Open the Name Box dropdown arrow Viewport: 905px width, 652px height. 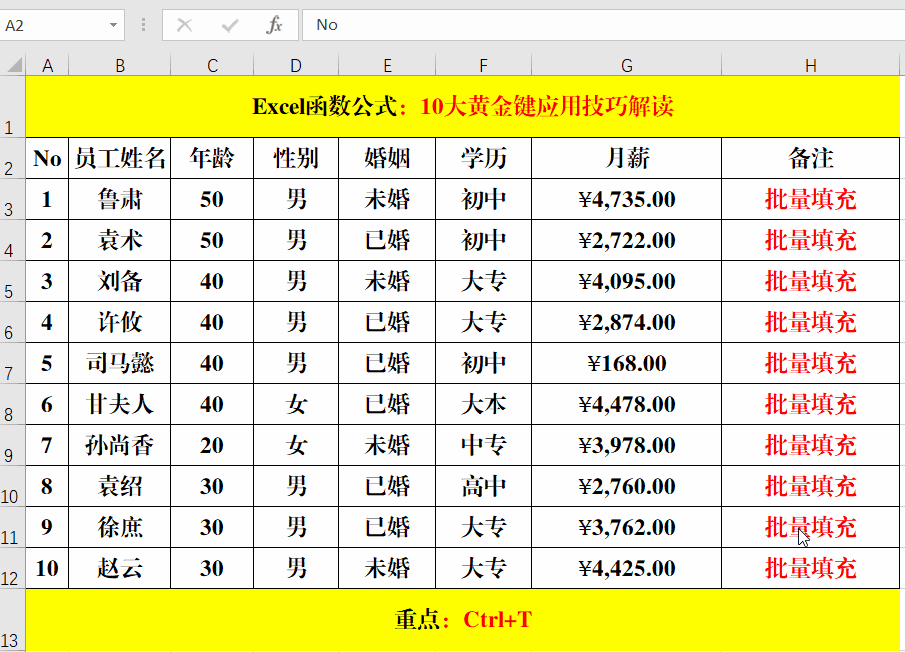[113, 25]
